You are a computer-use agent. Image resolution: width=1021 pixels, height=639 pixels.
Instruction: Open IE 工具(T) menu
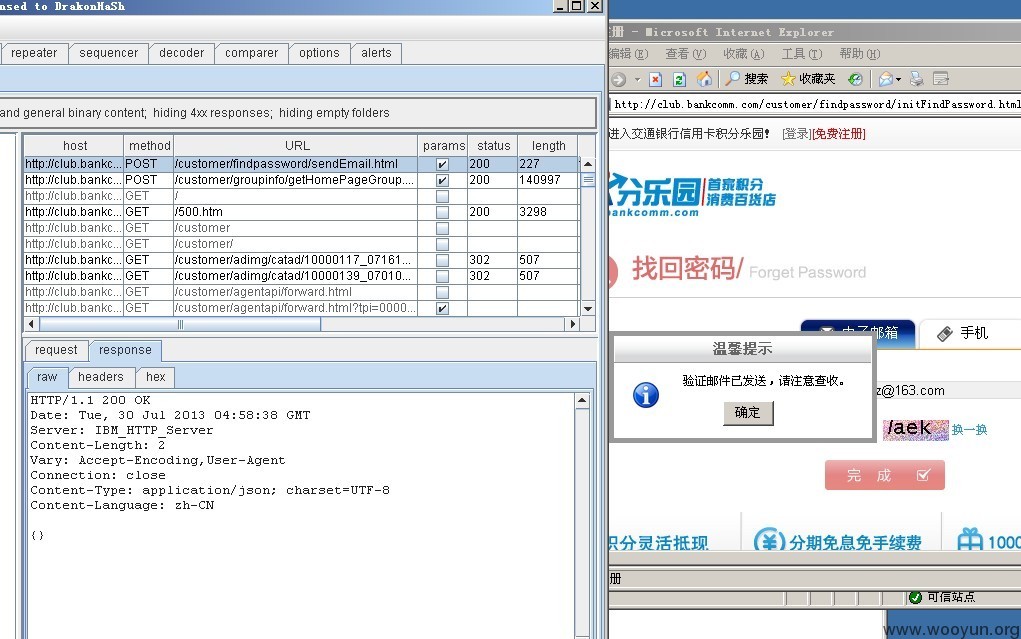[x=802, y=54]
